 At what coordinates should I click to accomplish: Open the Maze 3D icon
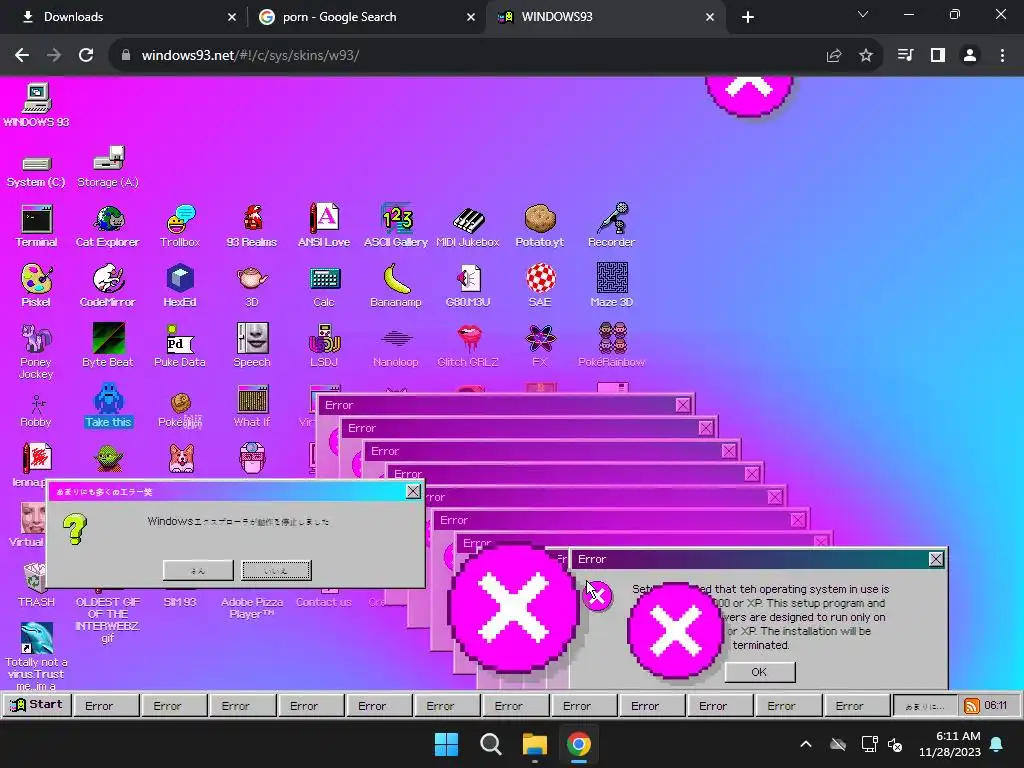612,286
